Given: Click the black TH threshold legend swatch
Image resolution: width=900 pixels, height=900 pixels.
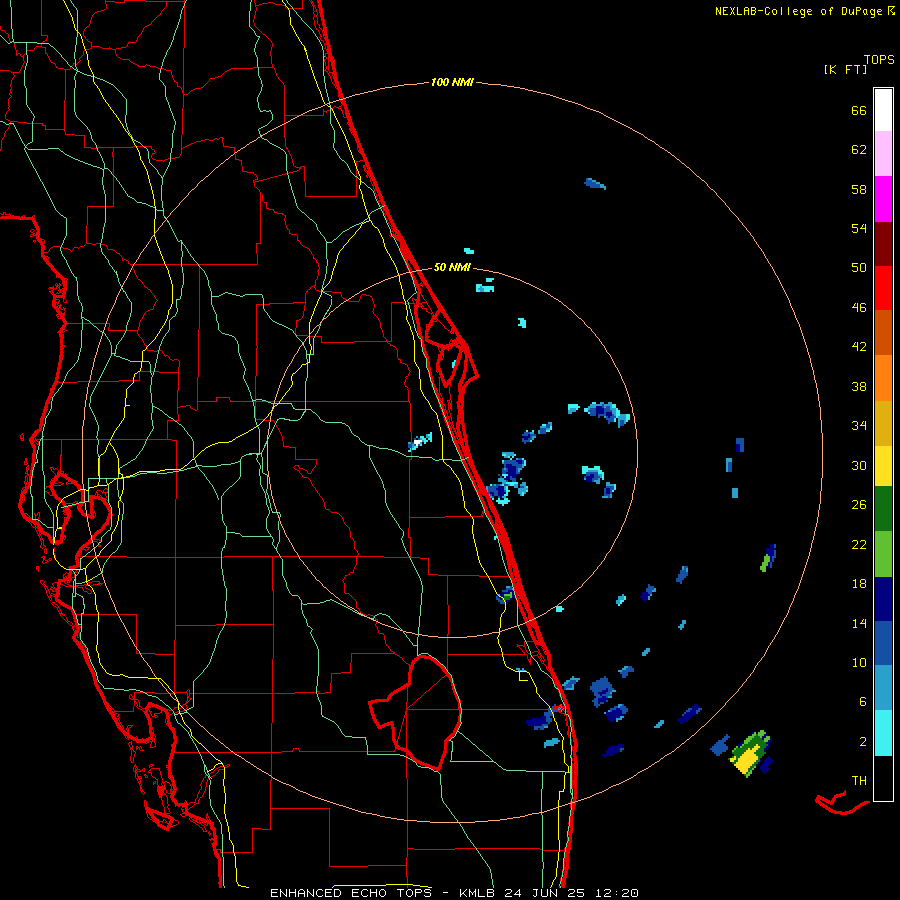Looking at the screenshot, I should click(883, 778).
